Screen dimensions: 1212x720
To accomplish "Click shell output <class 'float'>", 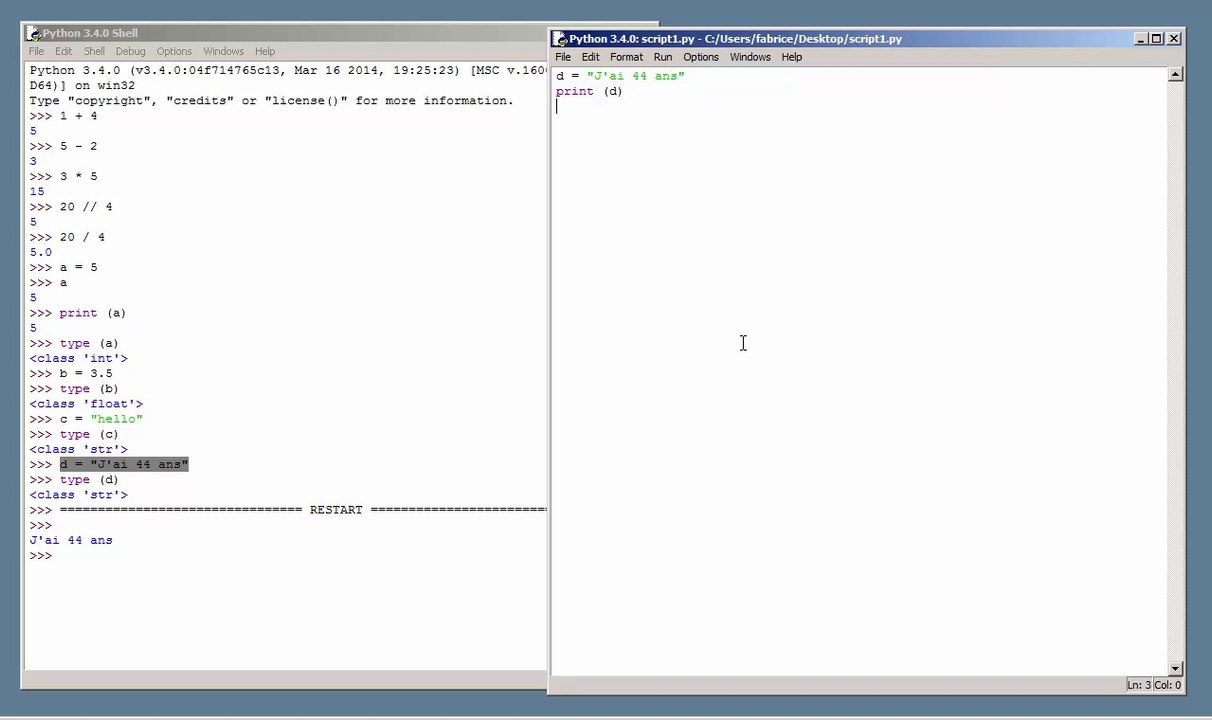I will [86, 404].
